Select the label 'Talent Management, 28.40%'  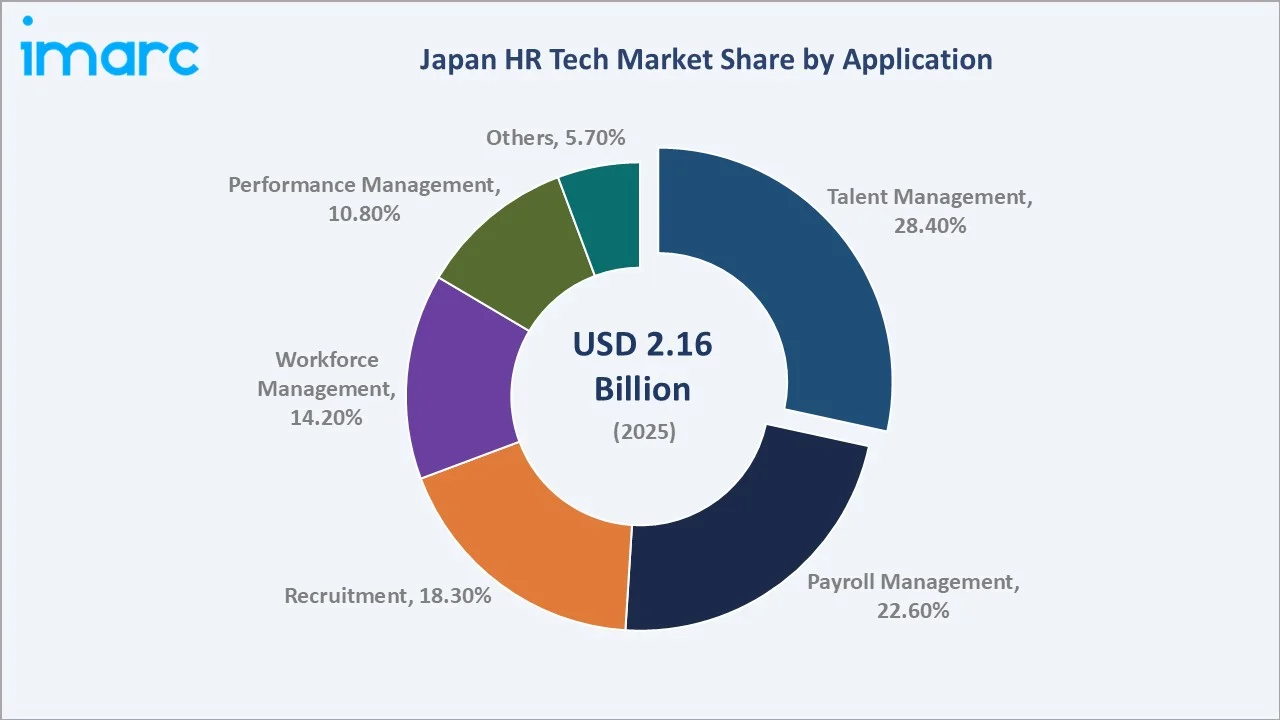pos(930,211)
